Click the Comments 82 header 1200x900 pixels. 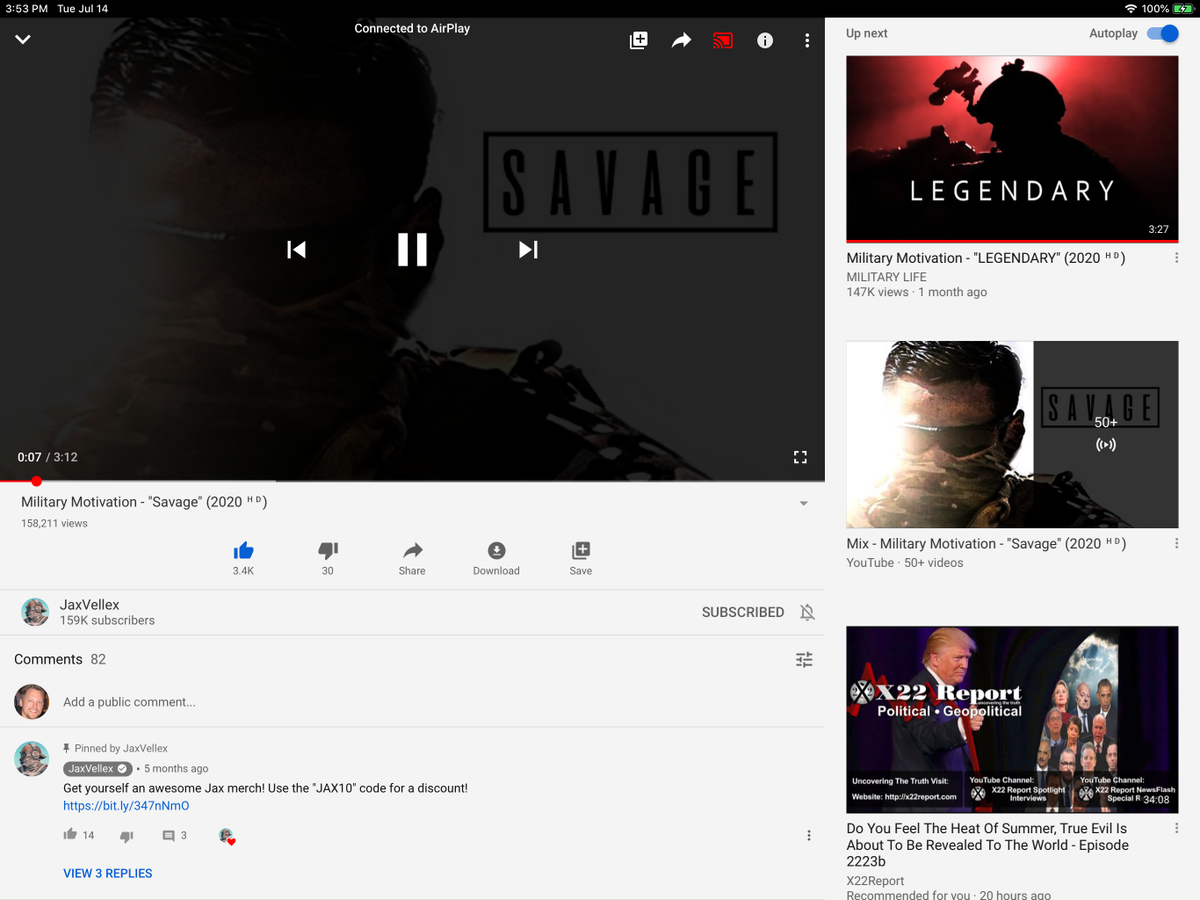60,659
